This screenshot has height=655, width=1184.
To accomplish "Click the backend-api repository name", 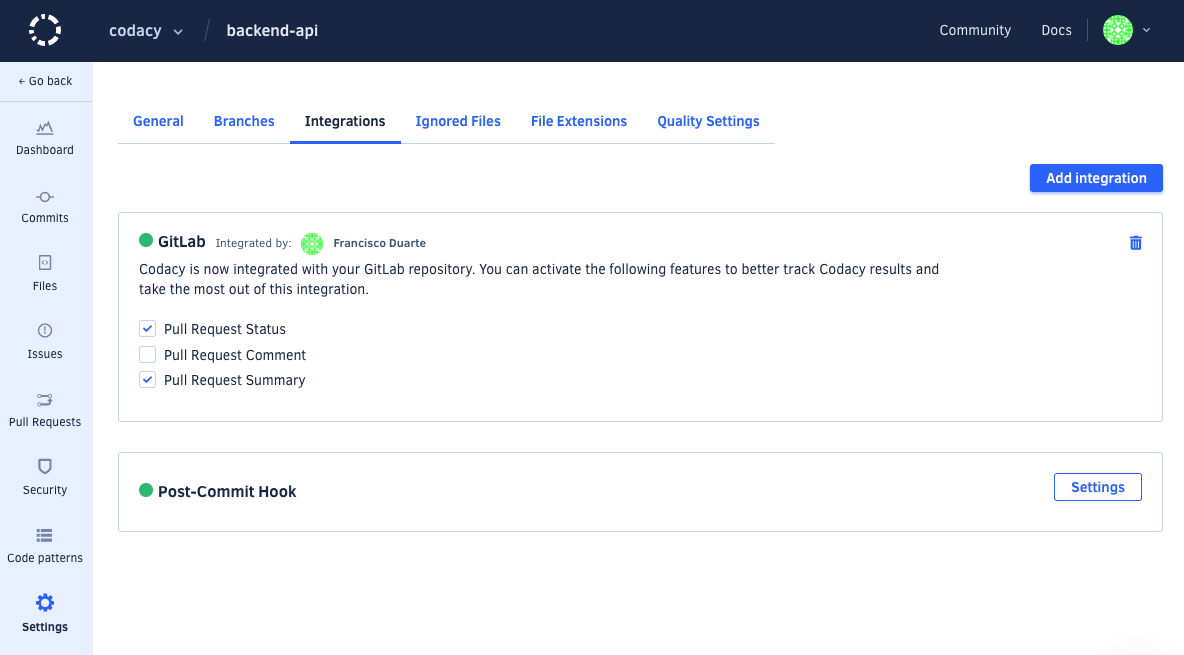I will pos(272,31).
